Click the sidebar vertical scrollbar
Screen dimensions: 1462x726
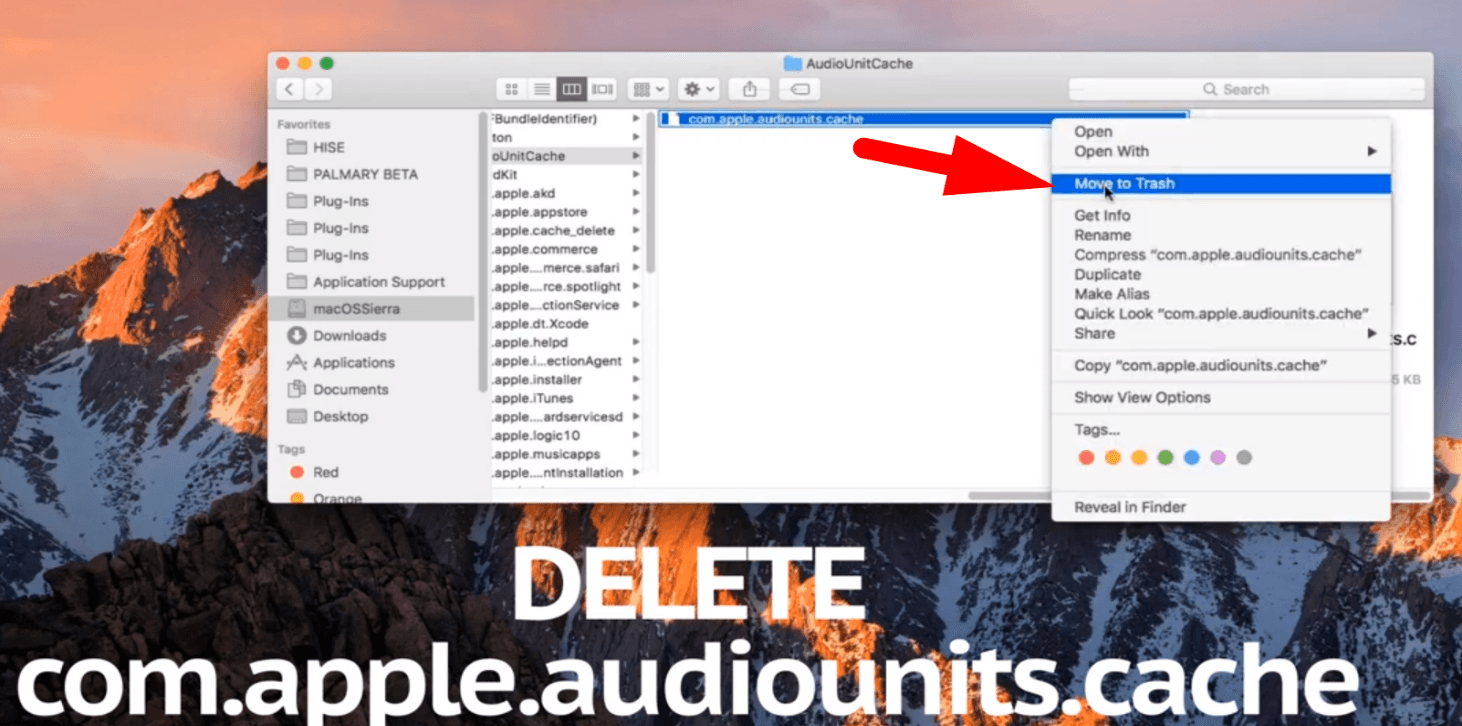[482, 250]
